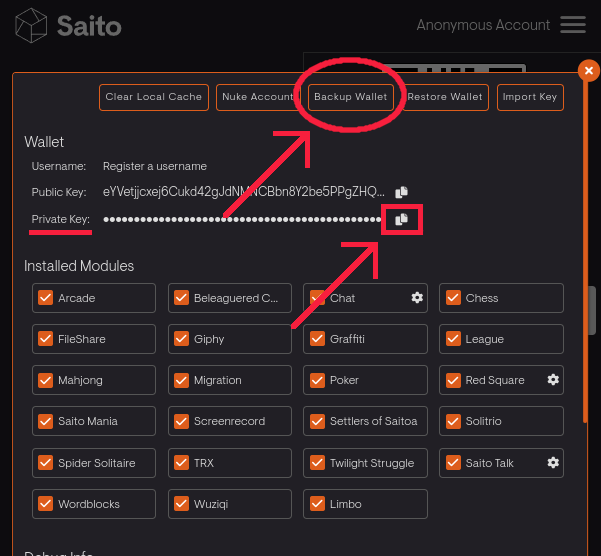Uncheck the Saito Talk module
The width and height of the screenshot is (601, 556).
click(x=453, y=463)
